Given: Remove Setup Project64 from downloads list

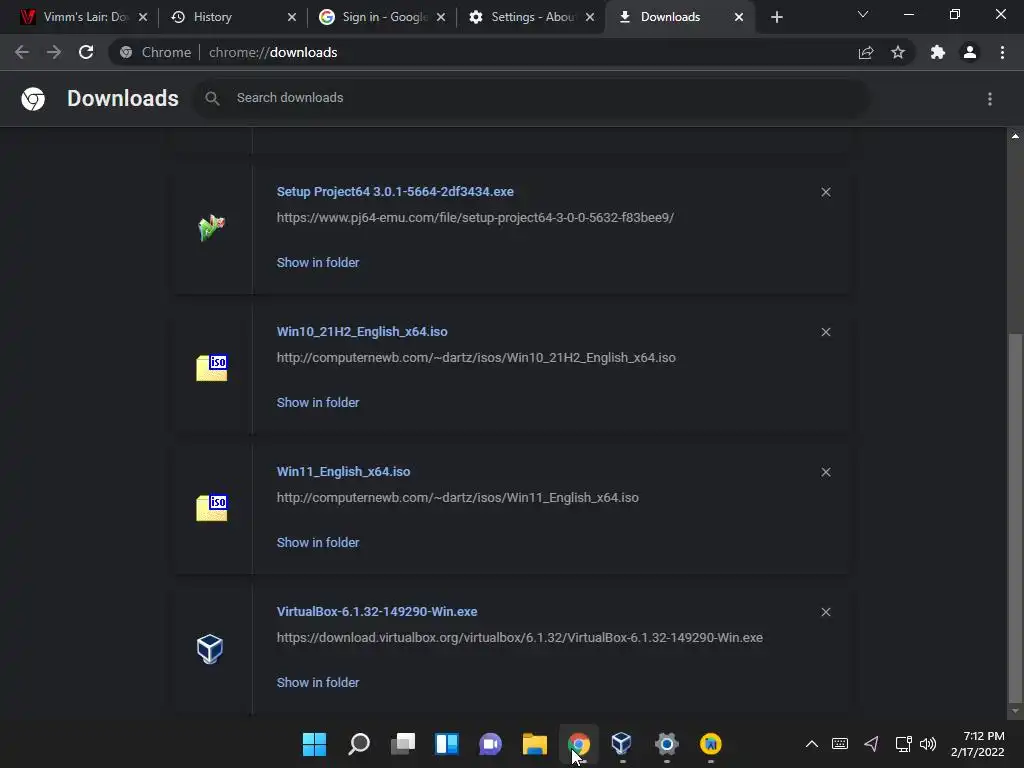Looking at the screenshot, I should coord(826,192).
